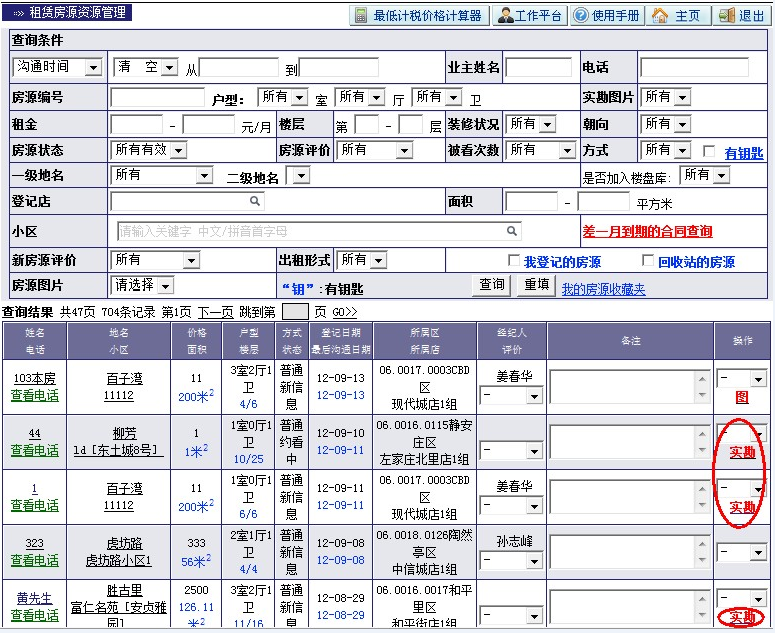The image size is (775, 633).
Task: Open the 方式 dropdown
Action: click(666, 150)
